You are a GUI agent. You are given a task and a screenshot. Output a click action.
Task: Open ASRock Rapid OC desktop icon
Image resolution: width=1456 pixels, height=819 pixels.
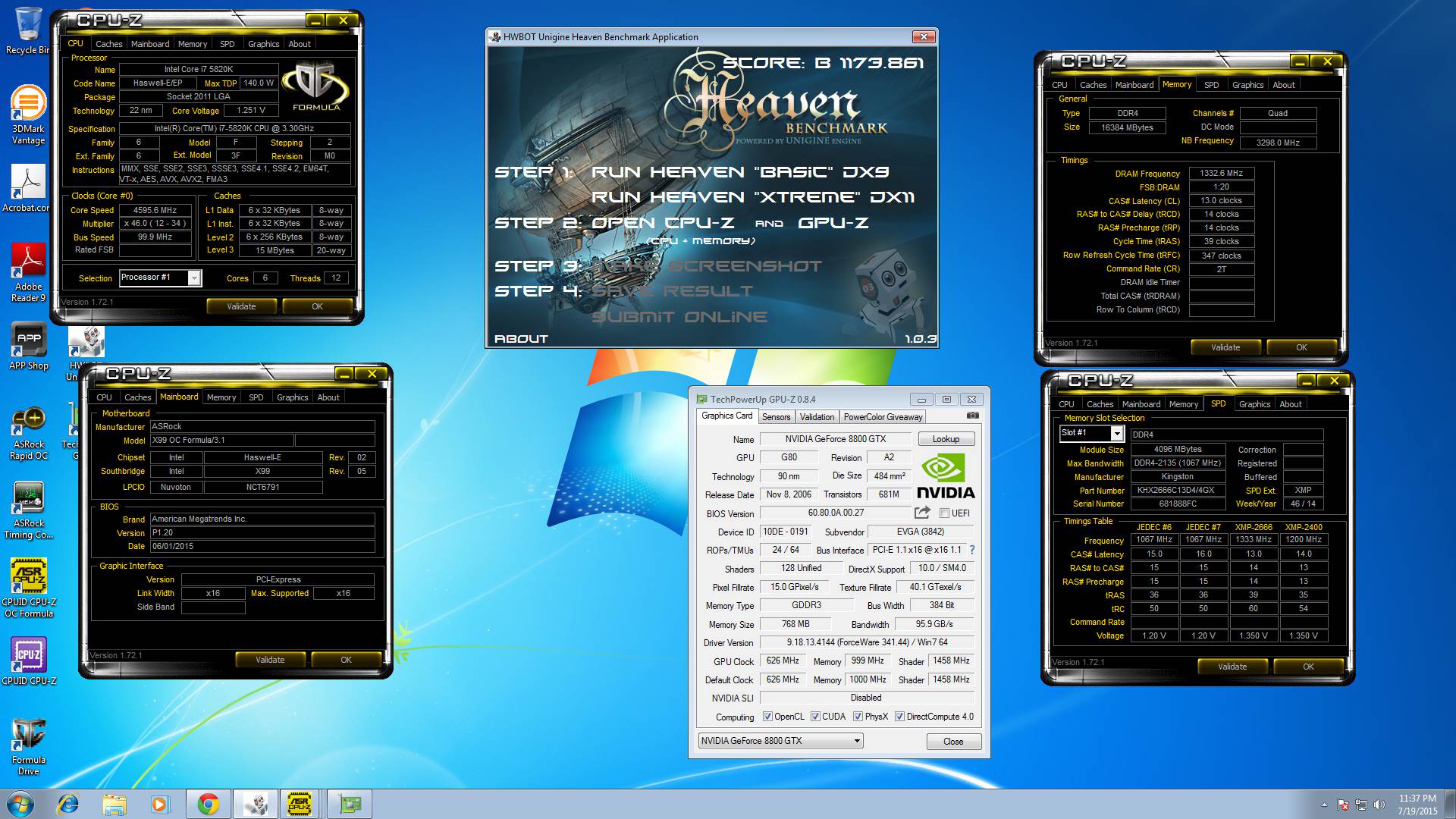[x=29, y=434]
